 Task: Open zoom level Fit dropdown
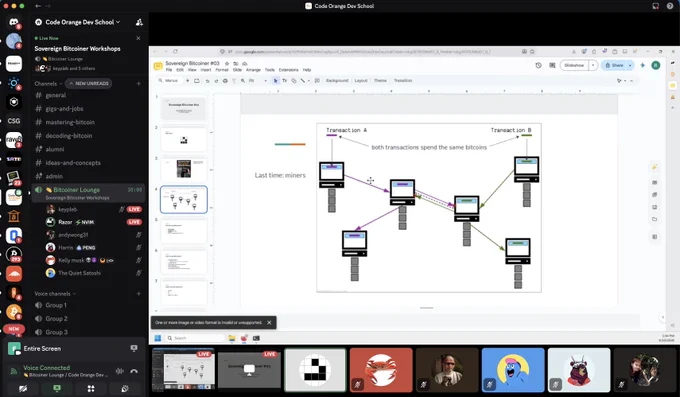pos(257,81)
